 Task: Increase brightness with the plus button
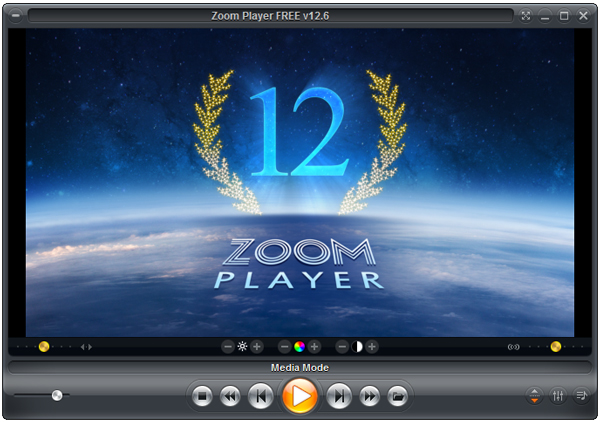(257, 347)
